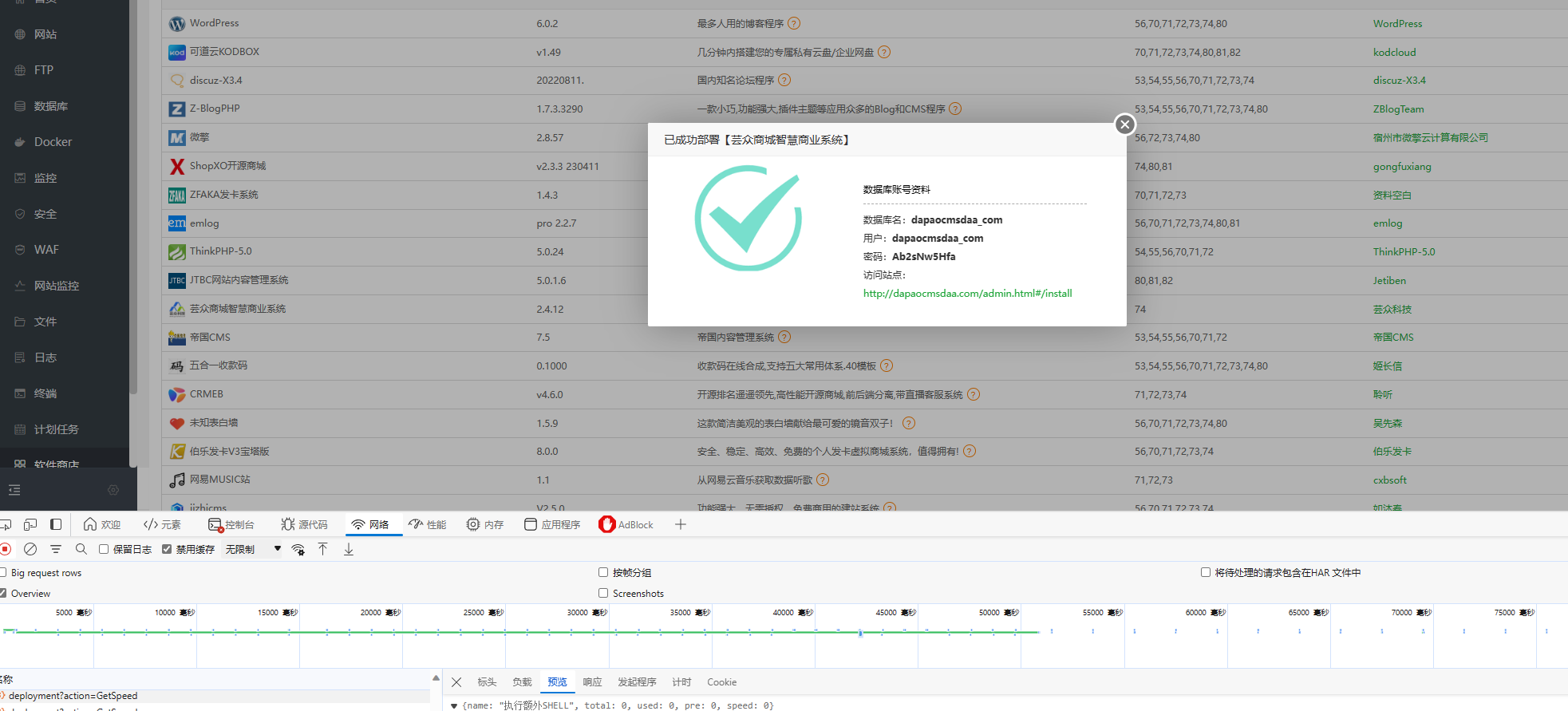The image size is (1568, 711).
Task: Click the WAF shield icon in sidebar
Action: click(20, 250)
